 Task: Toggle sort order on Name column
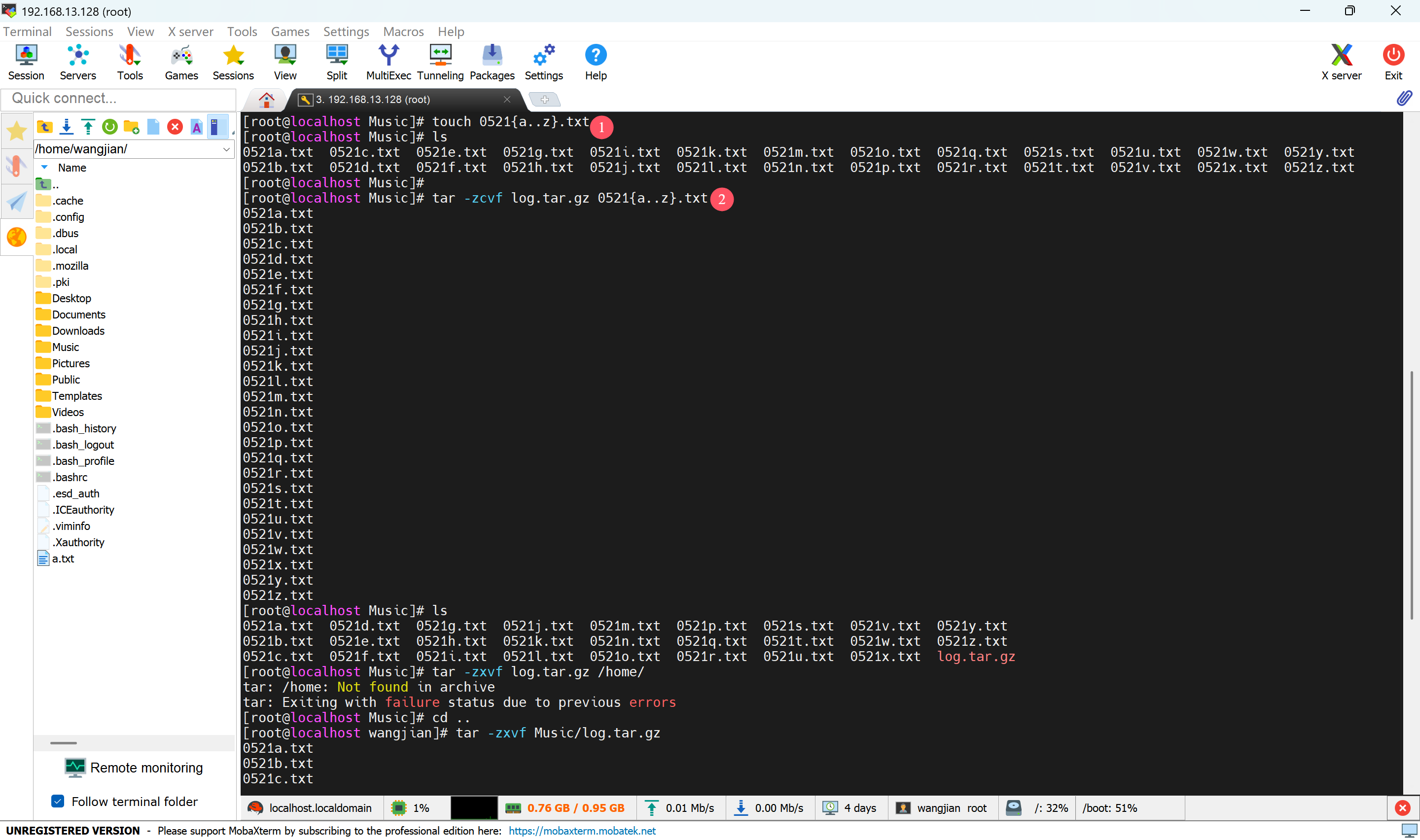coord(72,168)
